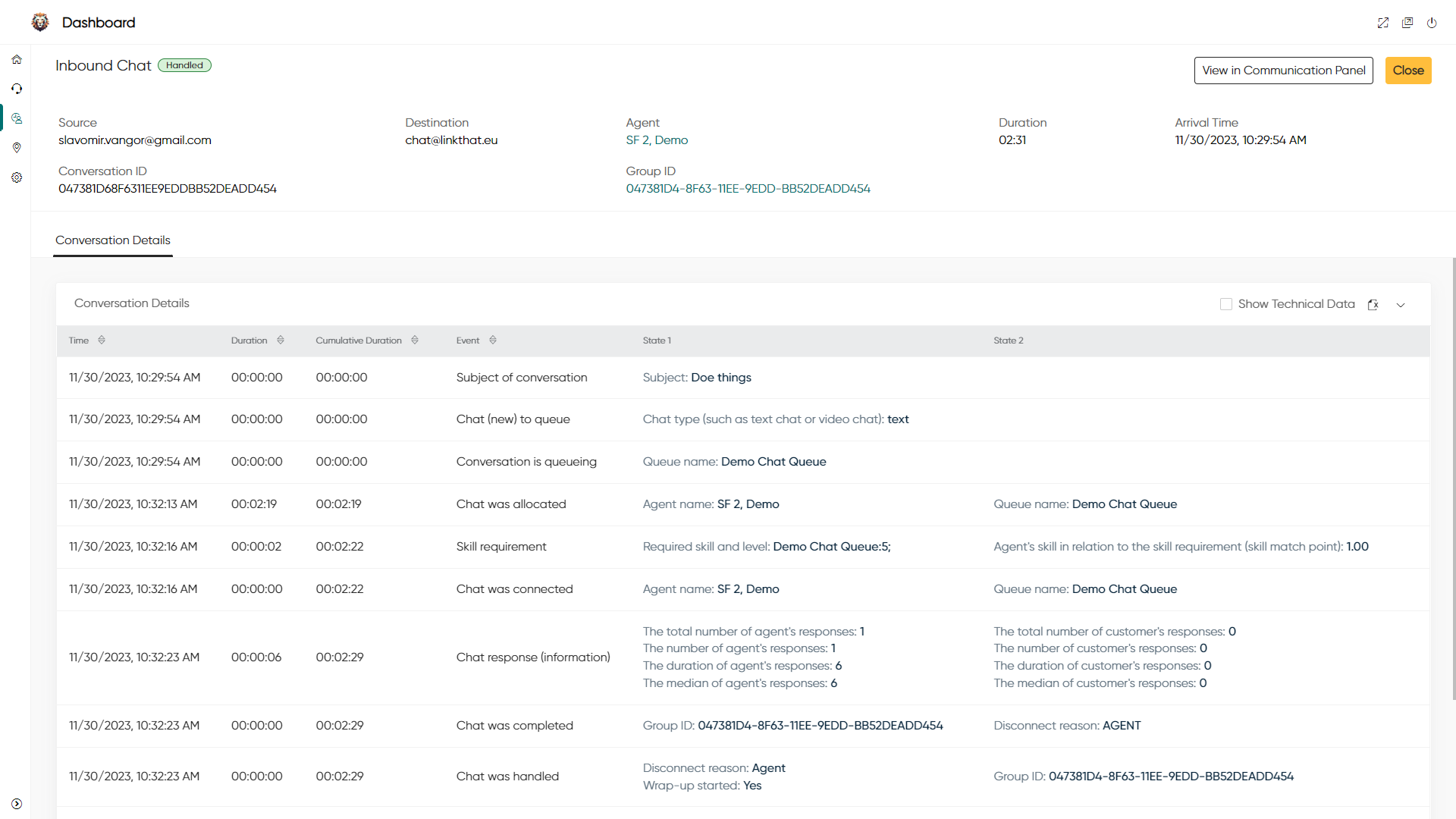Screen dimensions: 1456x819
Task: Open the Group ID link in header
Action: [x=748, y=189]
